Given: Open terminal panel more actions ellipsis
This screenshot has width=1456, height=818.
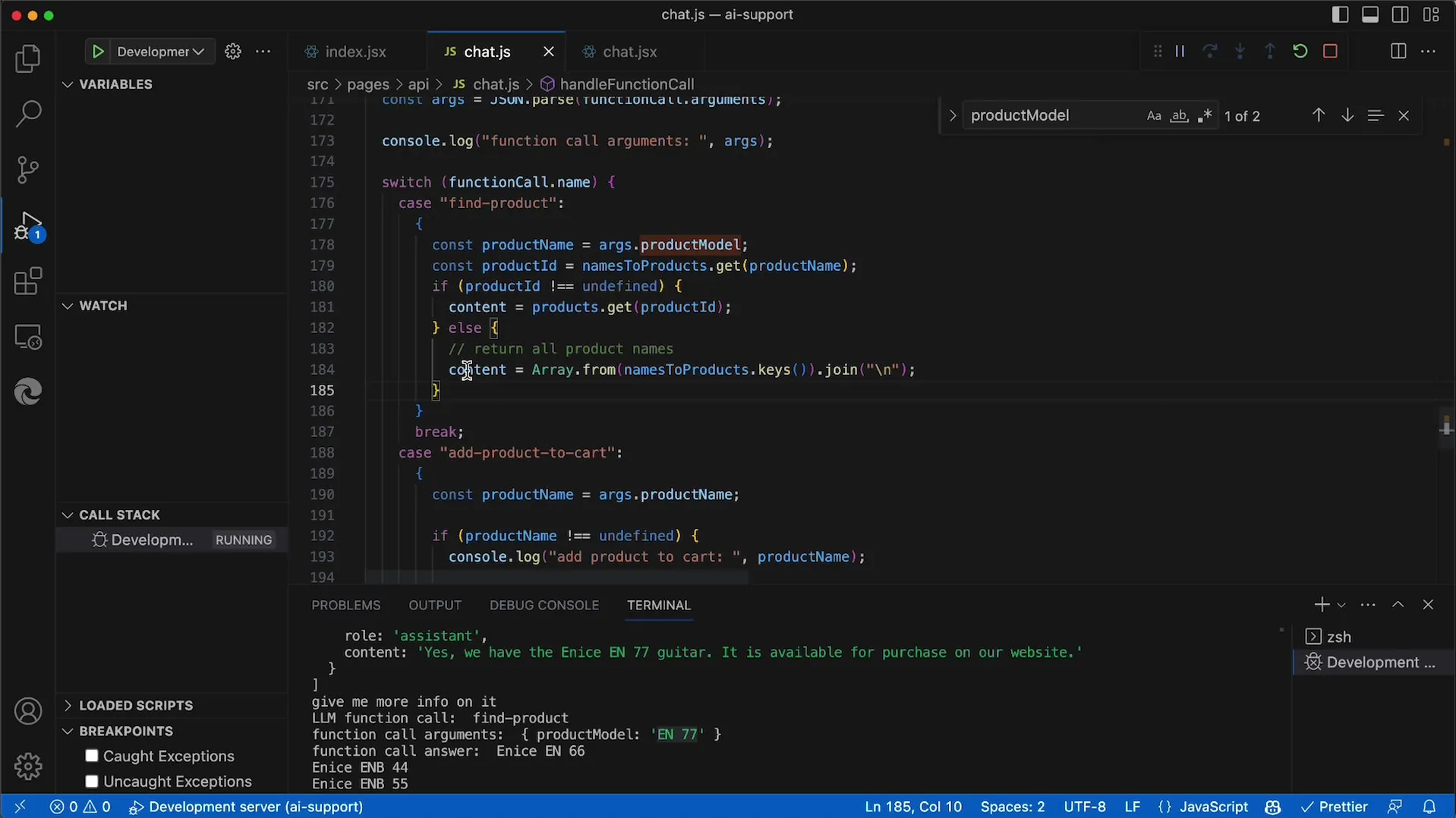Looking at the screenshot, I should (1368, 605).
